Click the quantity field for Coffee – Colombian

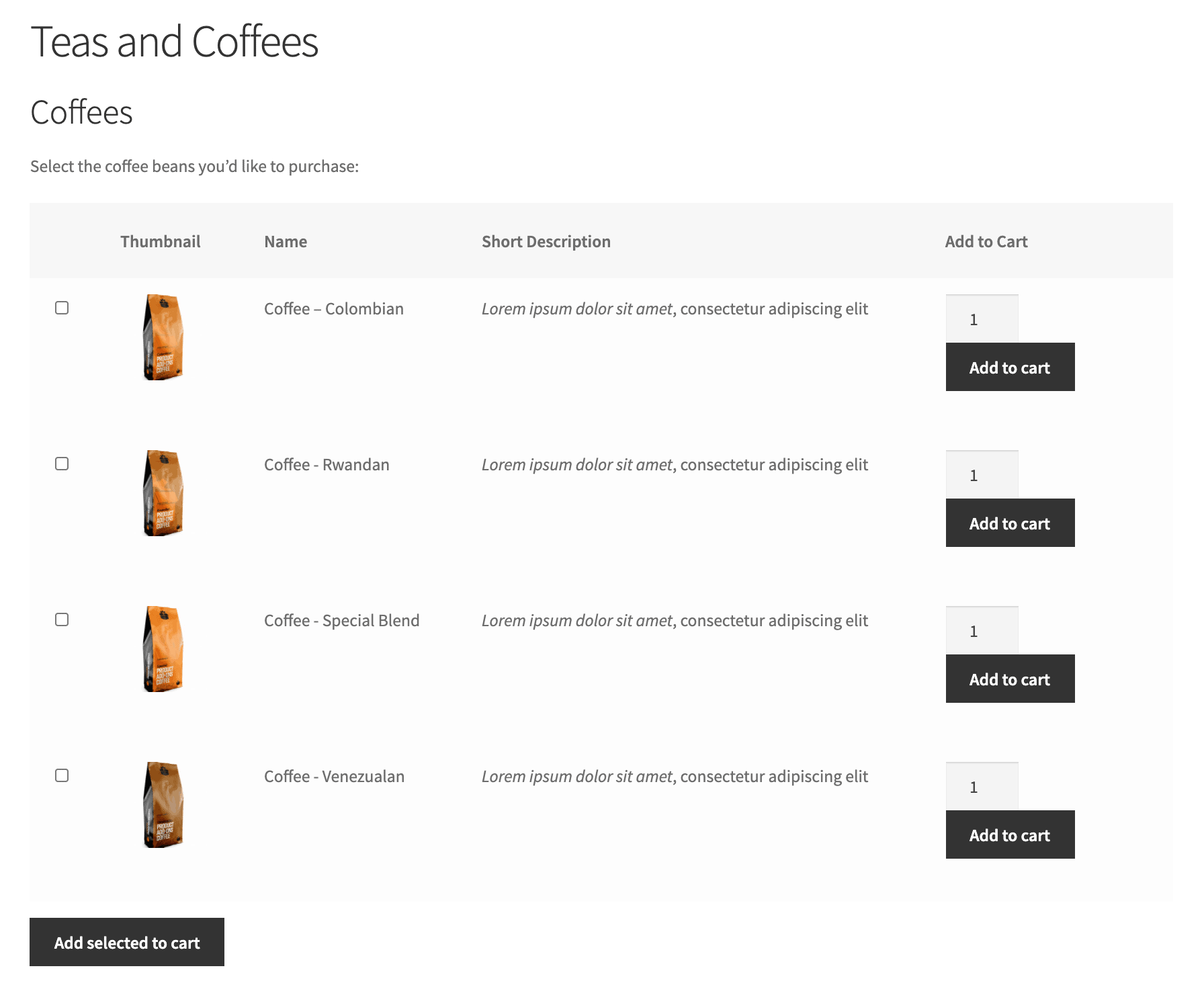click(982, 318)
